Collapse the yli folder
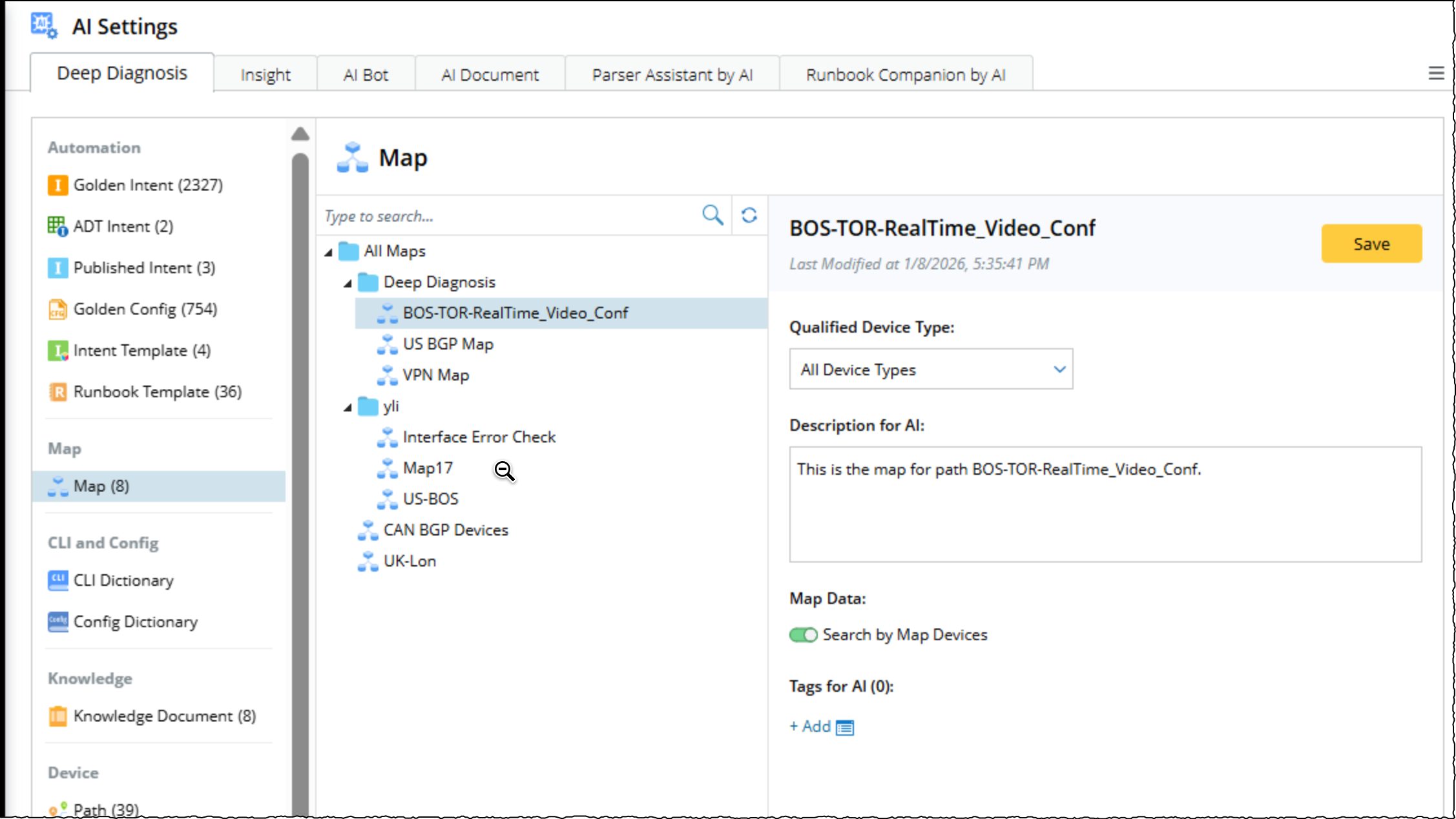This screenshot has width=1456, height=819. [x=348, y=407]
